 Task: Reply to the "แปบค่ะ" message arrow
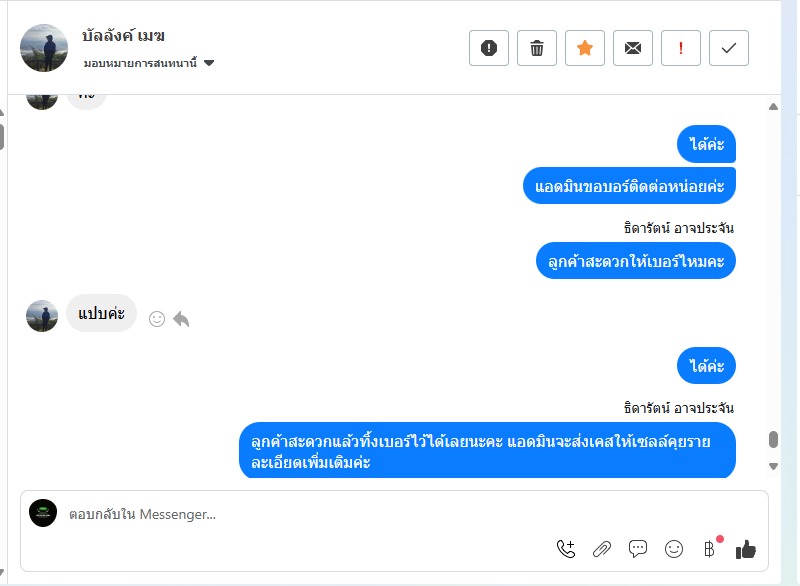coord(181,319)
